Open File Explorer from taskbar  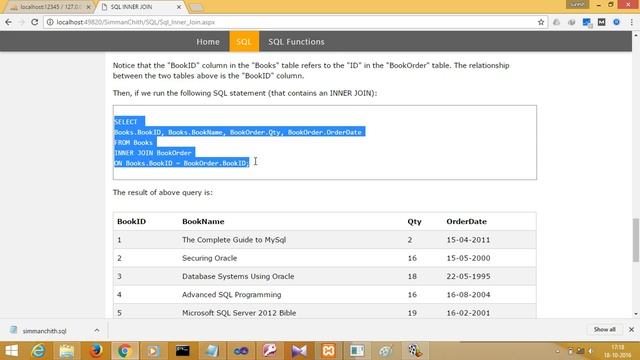pyautogui.click(x=67, y=351)
